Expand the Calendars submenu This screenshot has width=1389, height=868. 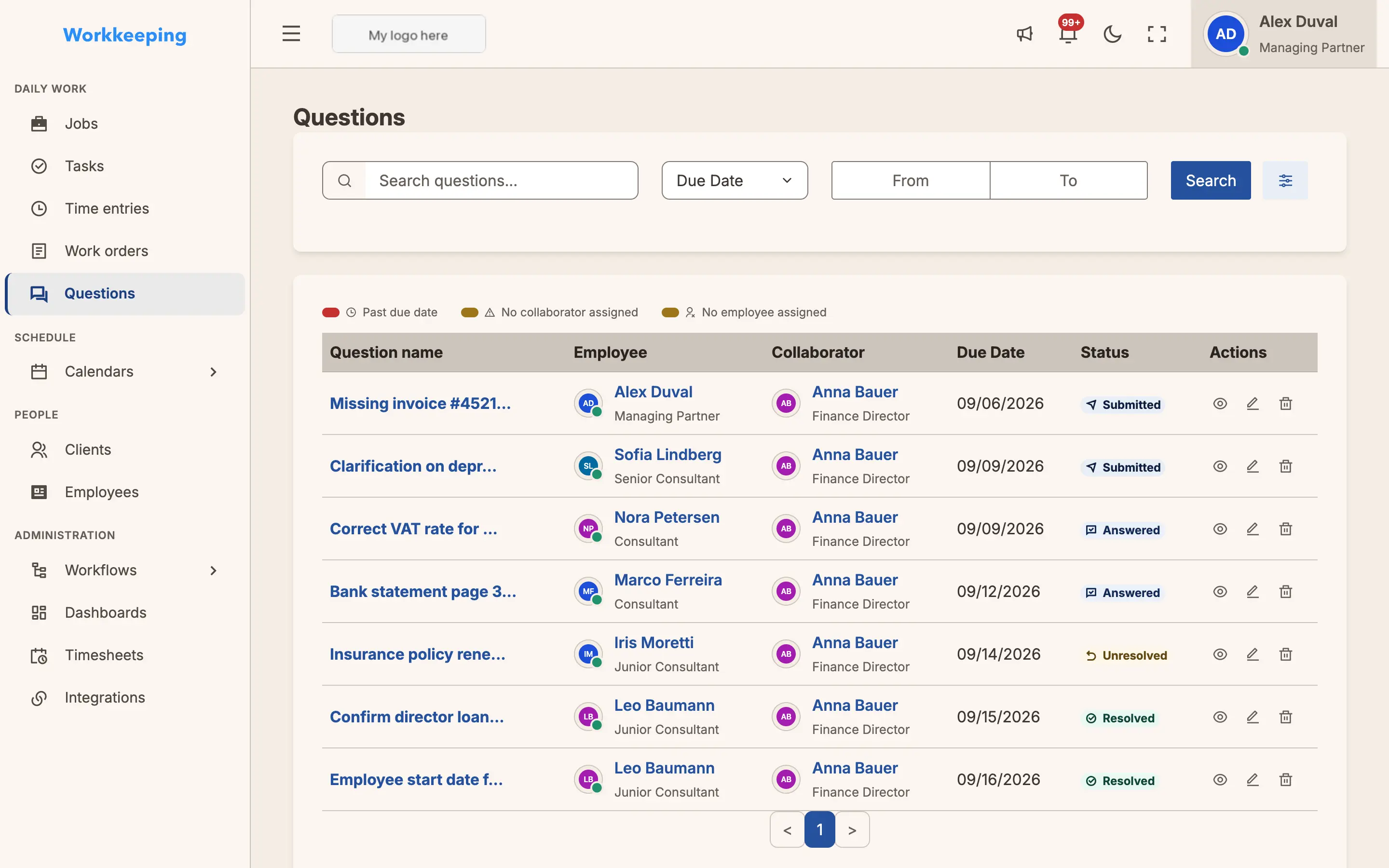pyautogui.click(x=213, y=371)
